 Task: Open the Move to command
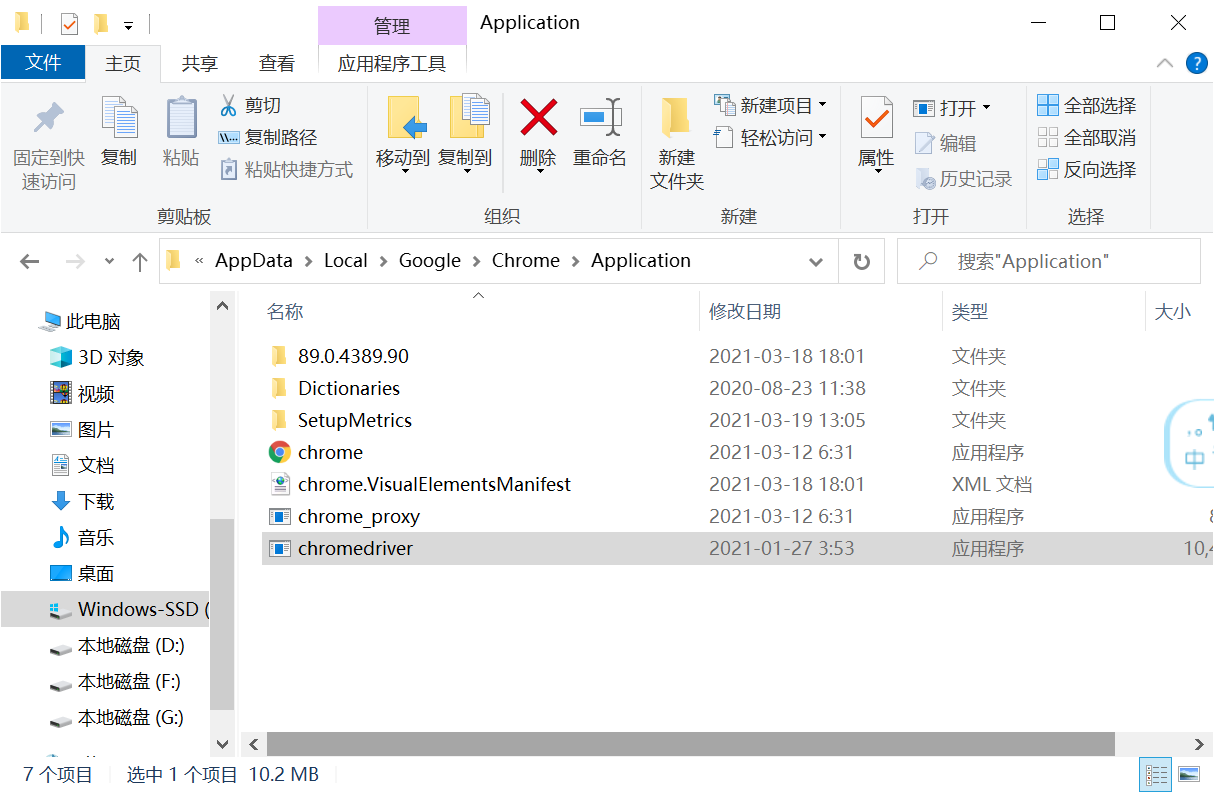coord(403,135)
